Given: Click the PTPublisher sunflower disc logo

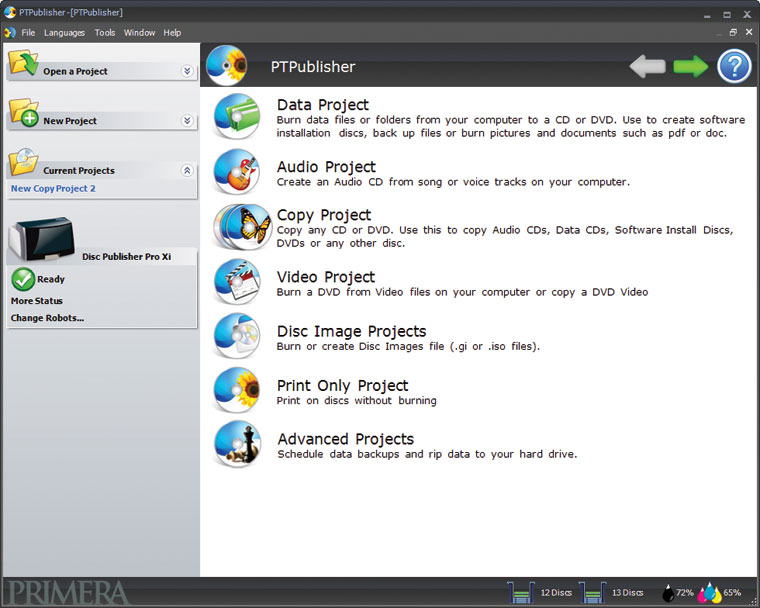Looking at the screenshot, I should pyautogui.click(x=226, y=65).
